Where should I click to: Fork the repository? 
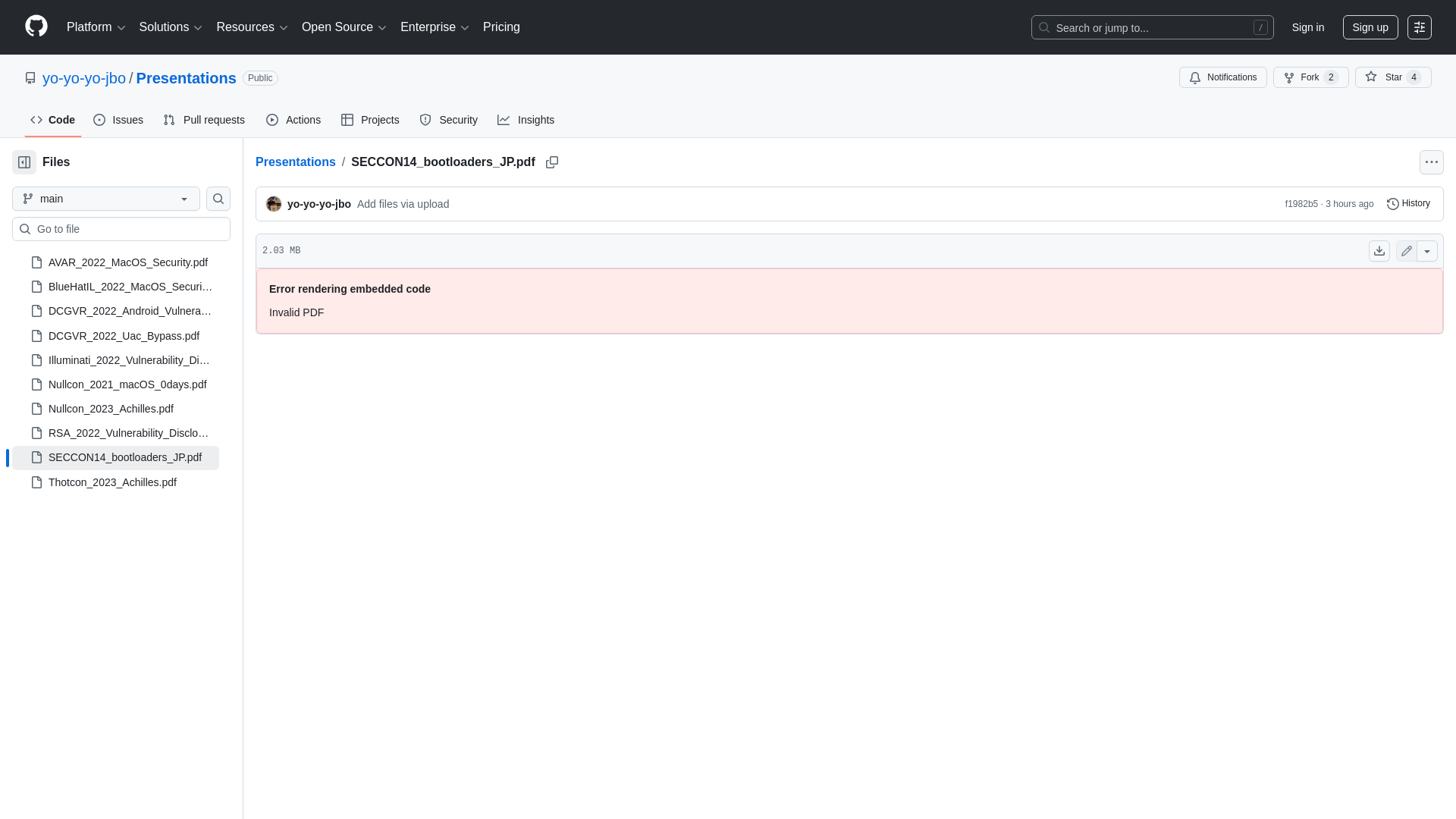click(1309, 77)
